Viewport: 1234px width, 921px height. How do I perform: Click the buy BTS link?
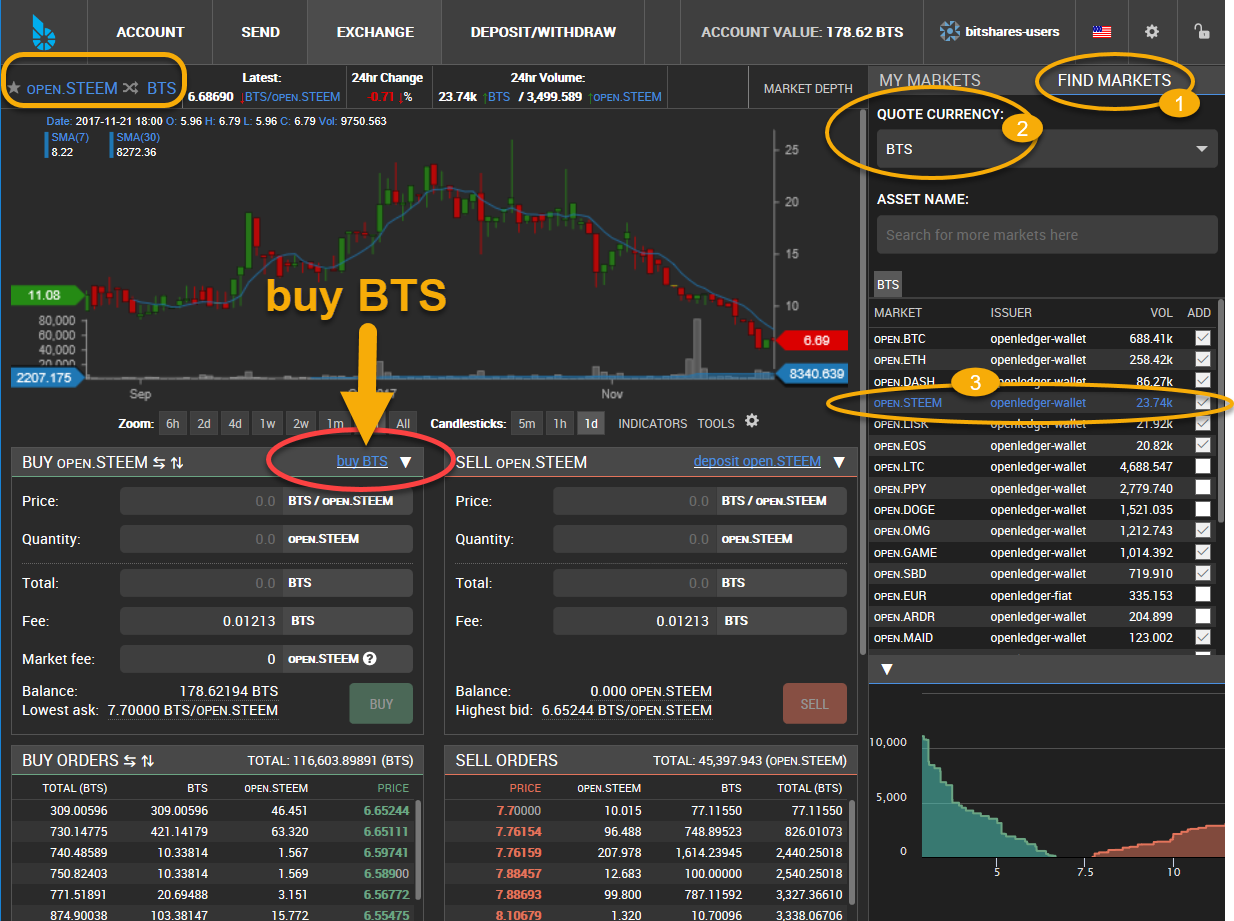362,461
